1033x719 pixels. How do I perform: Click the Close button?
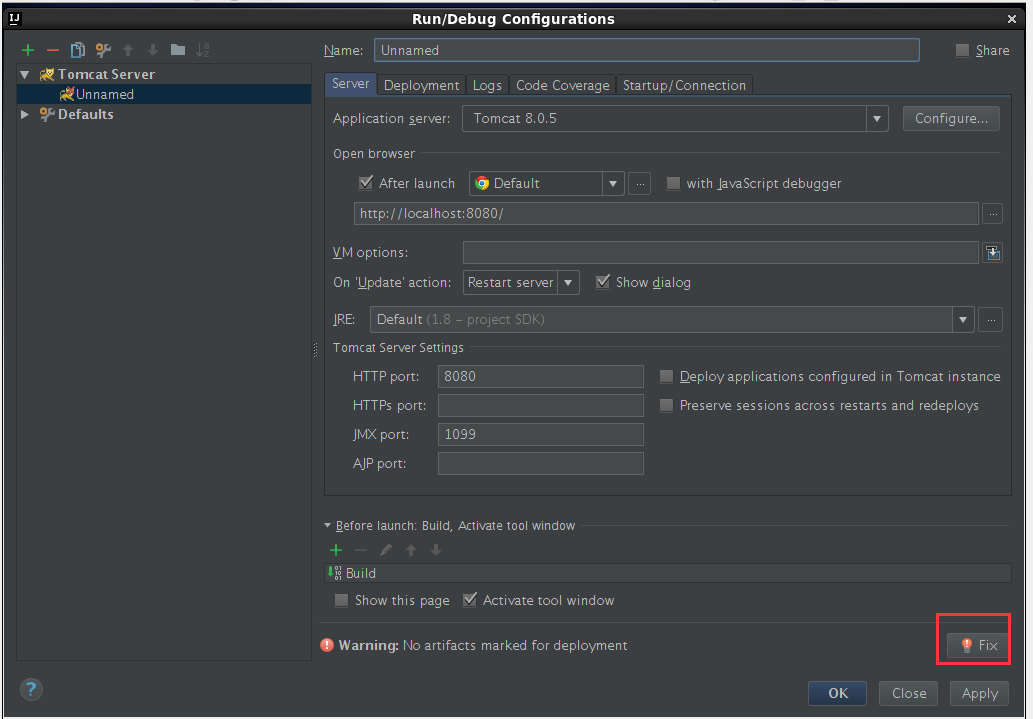pos(908,693)
